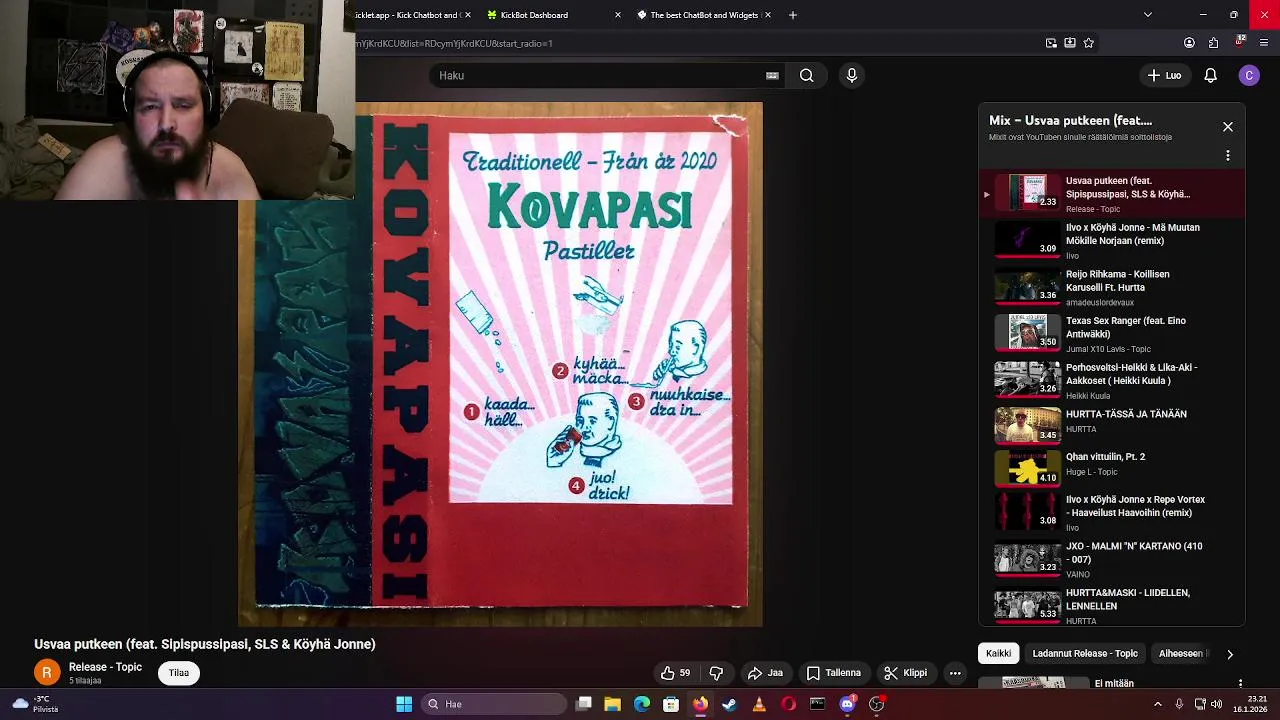Open File Explorer from the taskbar
The height and width of the screenshot is (720, 1280).
click(x=613, y=704)
